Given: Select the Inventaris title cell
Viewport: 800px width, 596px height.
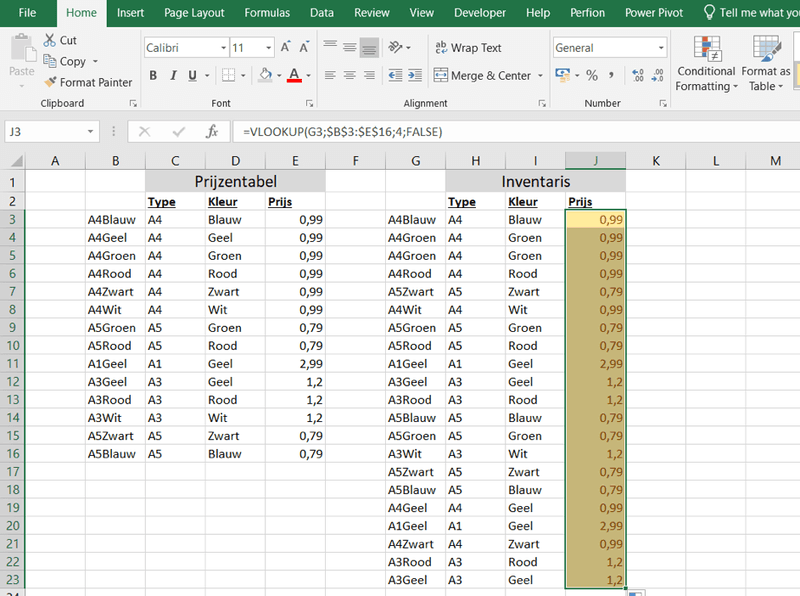Looking at the screenshot, I should (535, 182).
